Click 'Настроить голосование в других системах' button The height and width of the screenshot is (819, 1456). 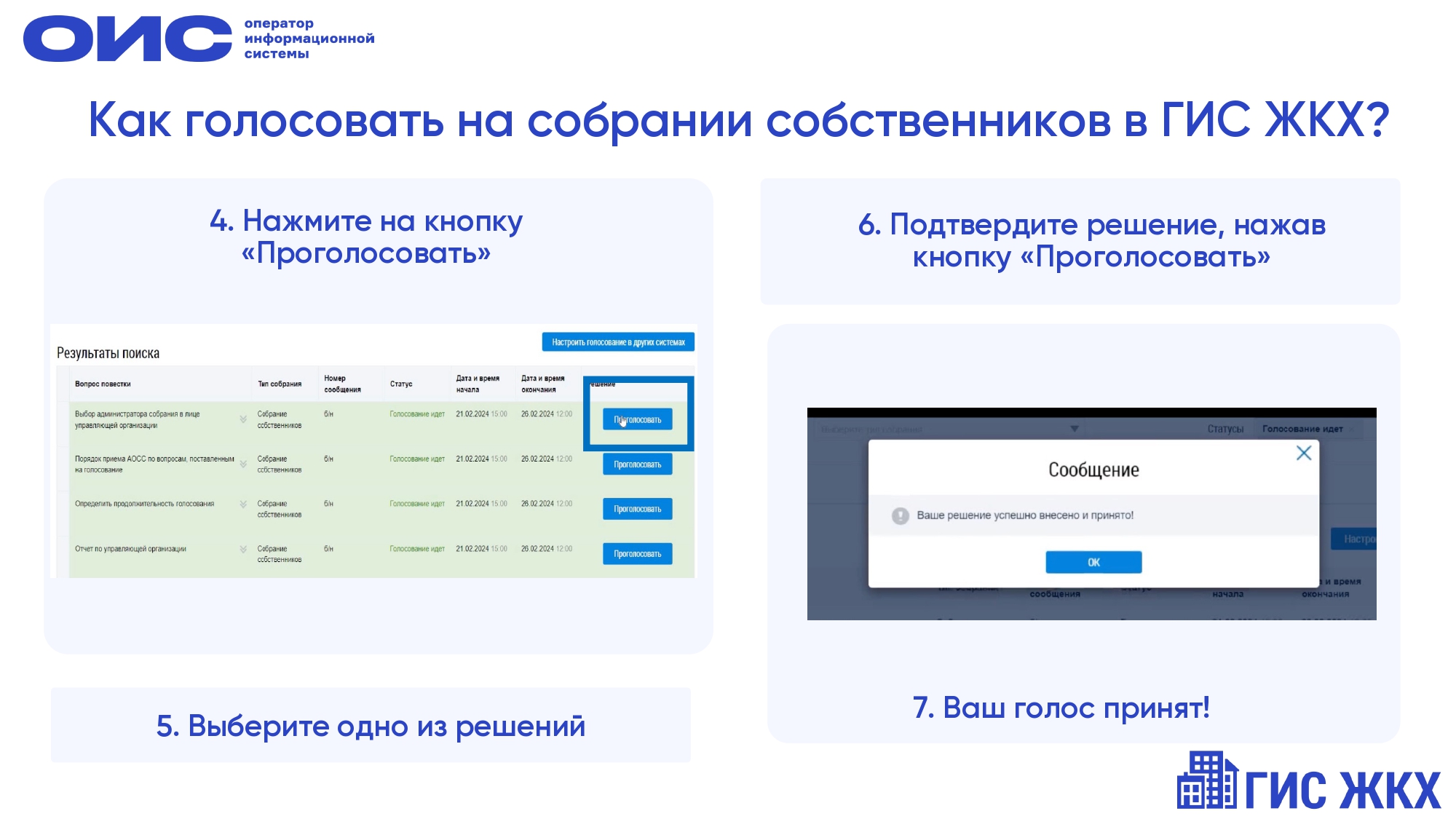pos(618,342)
